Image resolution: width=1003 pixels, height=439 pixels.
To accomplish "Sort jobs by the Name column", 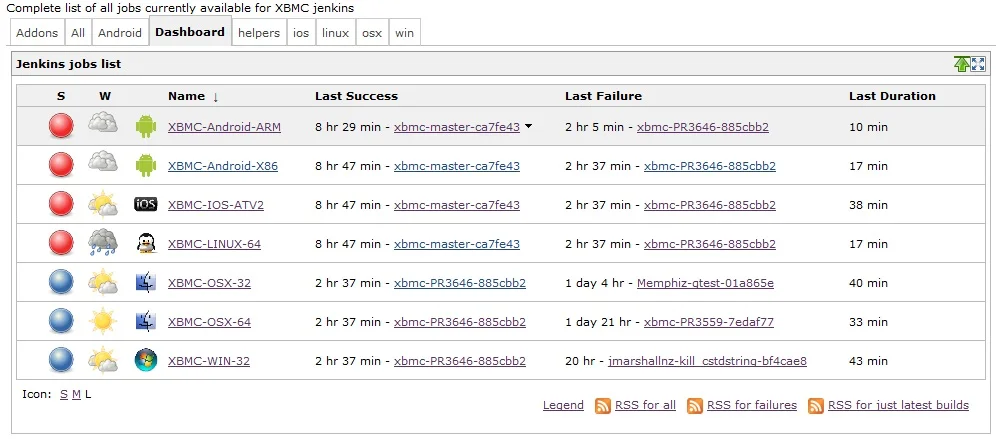I will coord(186,96).
